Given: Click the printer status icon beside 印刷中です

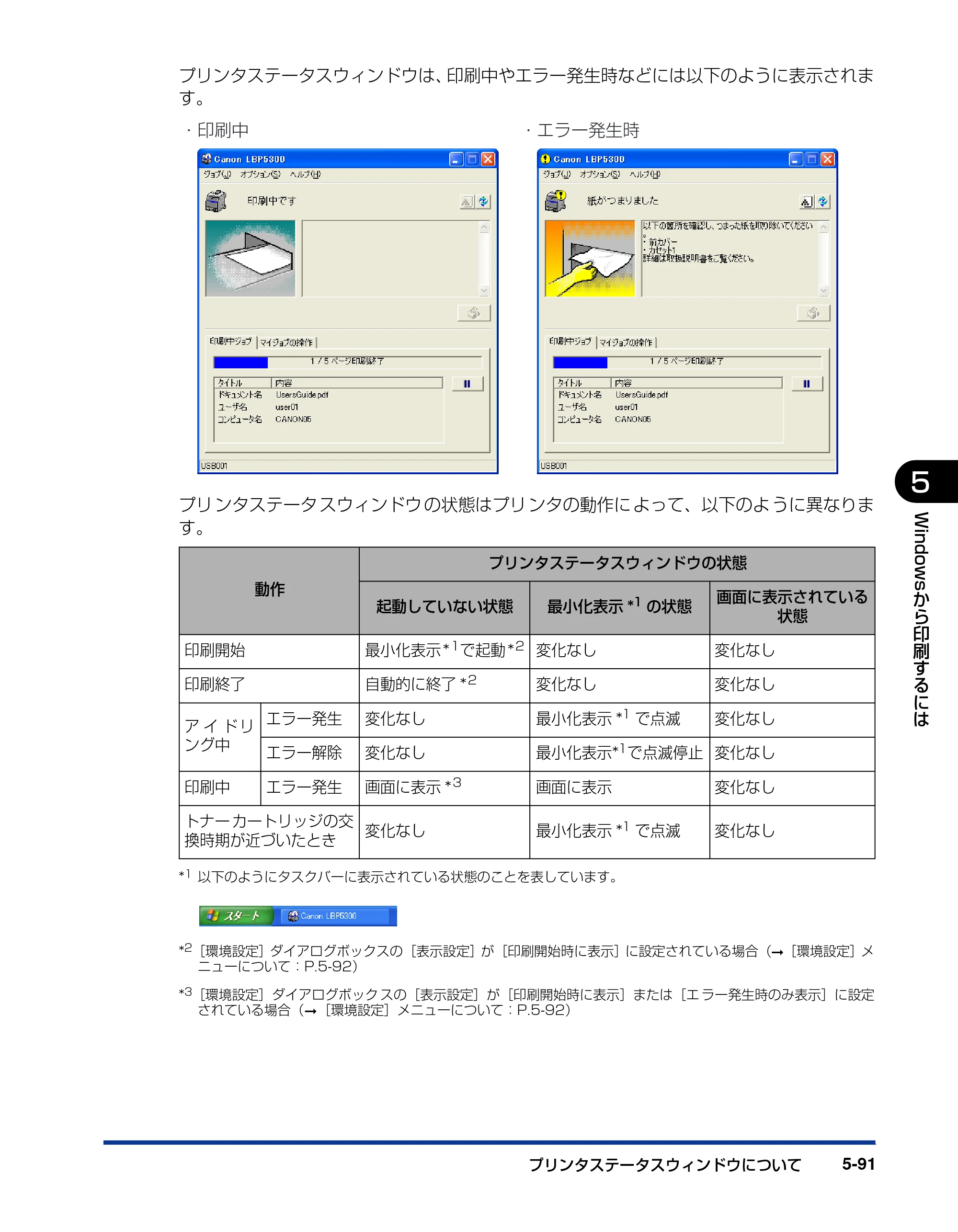Looking at the screenshot, I should 216,201.
